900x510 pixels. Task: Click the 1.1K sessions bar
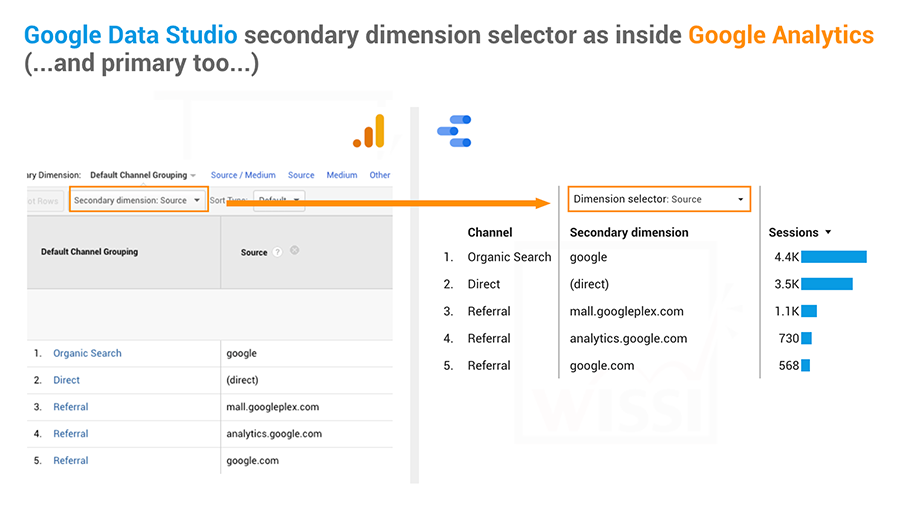pyautogui.click(x=809, y=311)
